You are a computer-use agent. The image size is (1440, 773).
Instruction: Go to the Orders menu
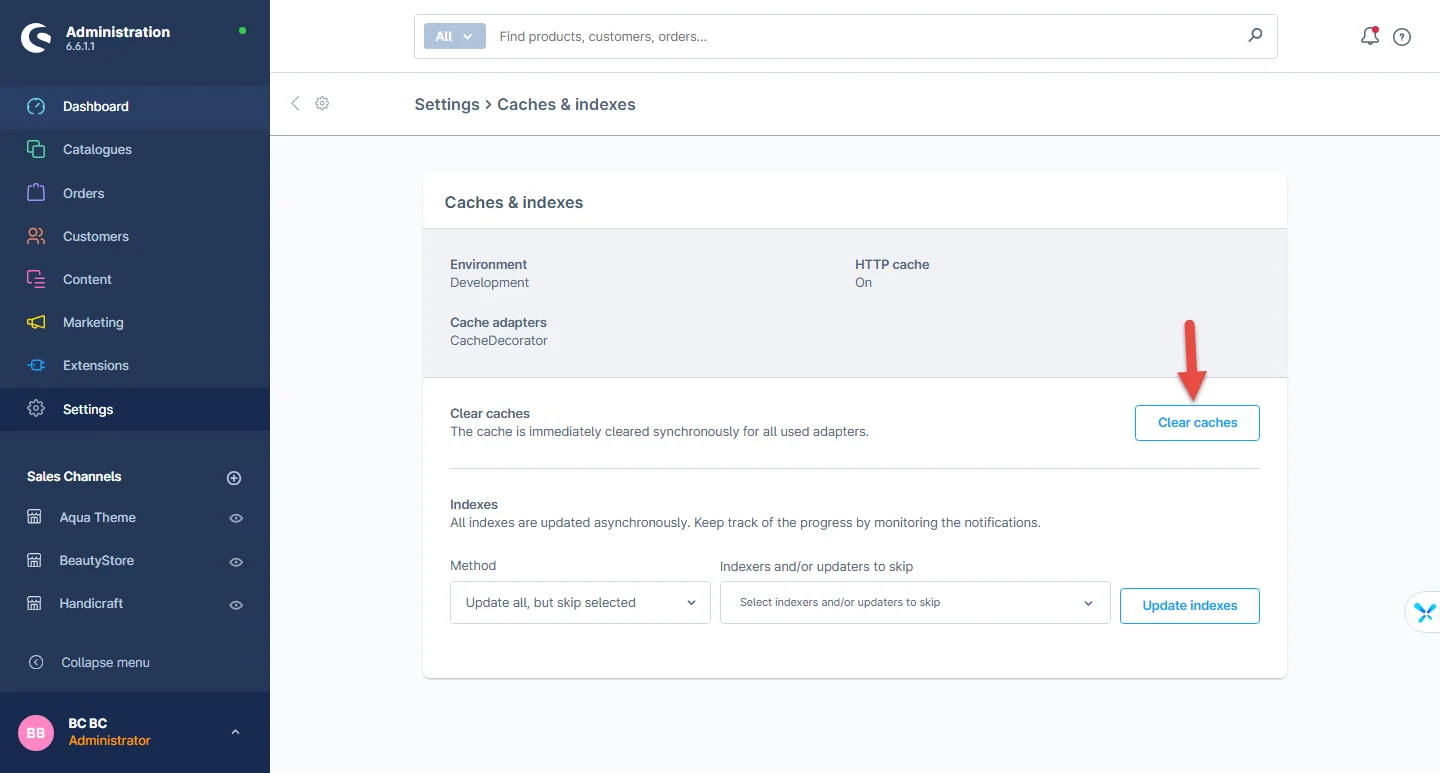(83, 193)
